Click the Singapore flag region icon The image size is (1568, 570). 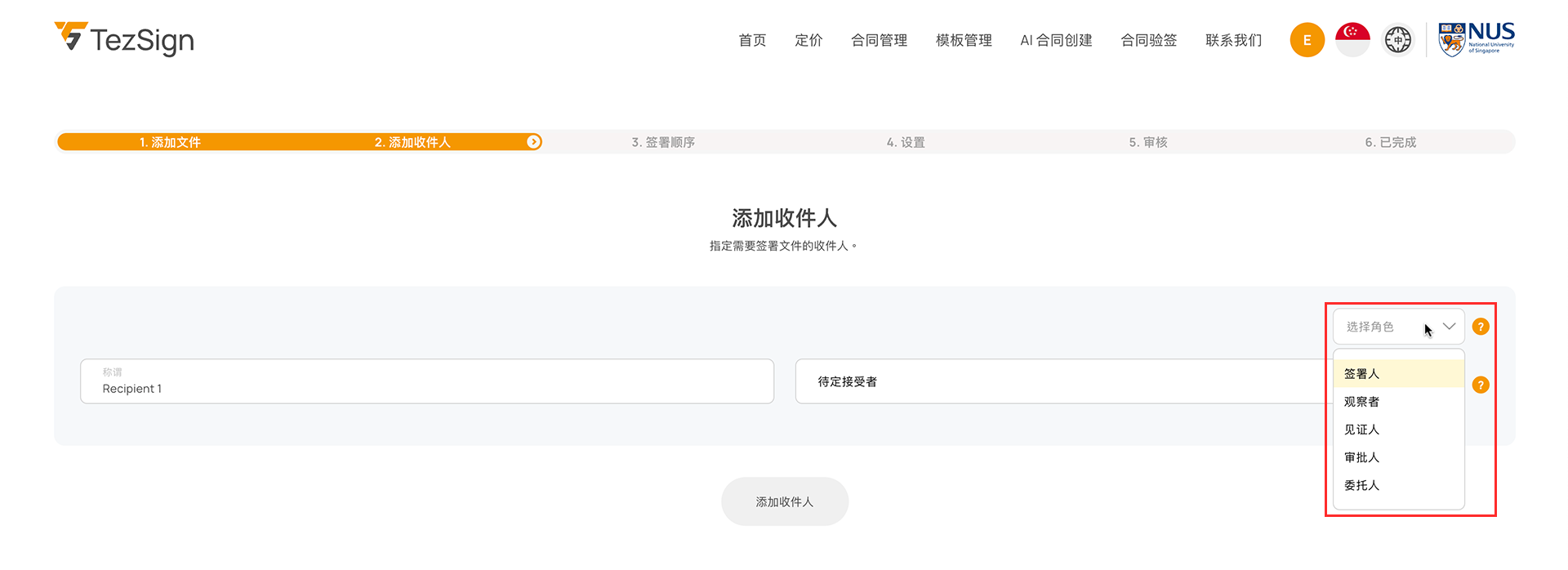1352,40
